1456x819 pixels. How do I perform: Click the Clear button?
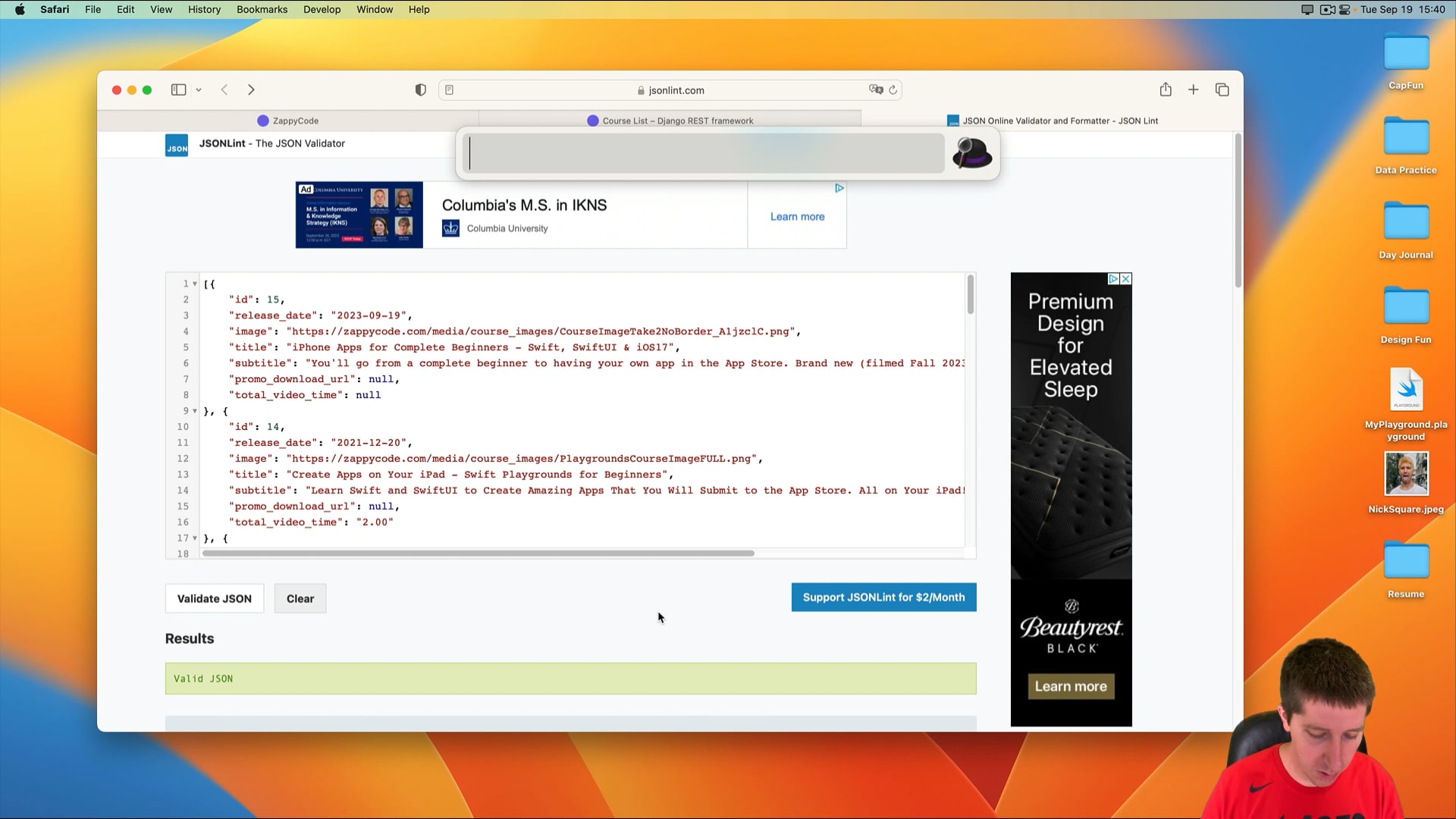300,598
